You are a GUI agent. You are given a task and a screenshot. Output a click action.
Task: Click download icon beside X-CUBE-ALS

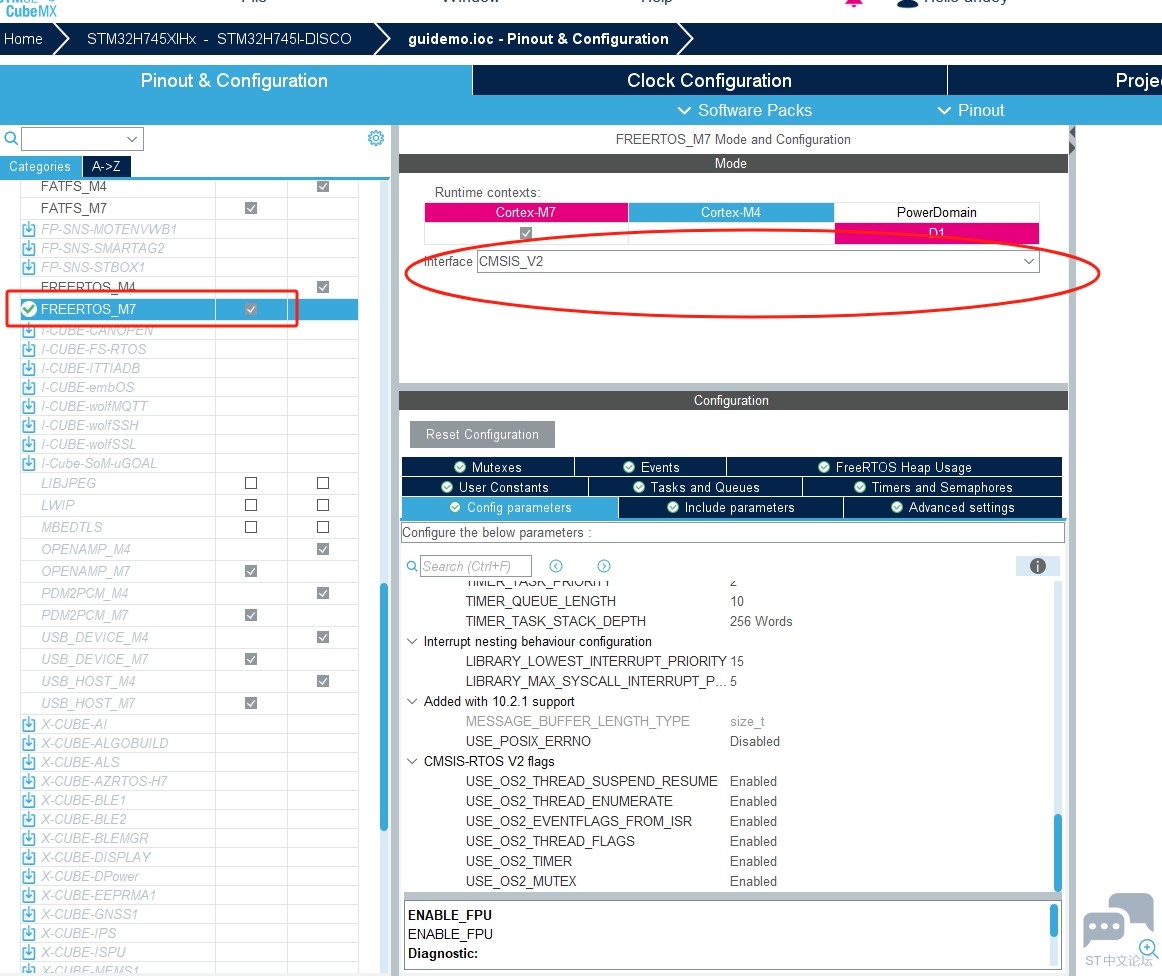[x=29, y=762]
